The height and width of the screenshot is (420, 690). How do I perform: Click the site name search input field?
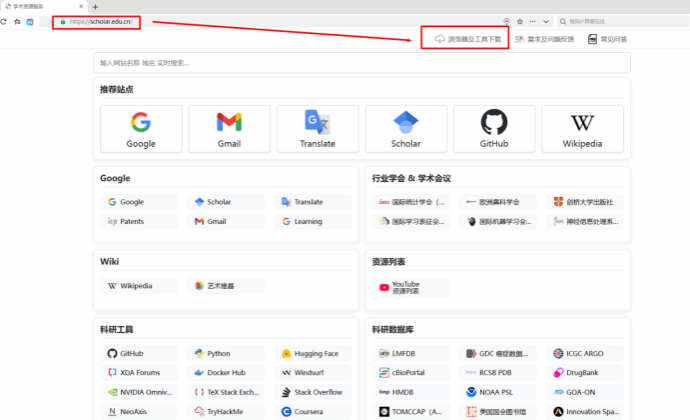pyautogui.click(x=362, y=63)
